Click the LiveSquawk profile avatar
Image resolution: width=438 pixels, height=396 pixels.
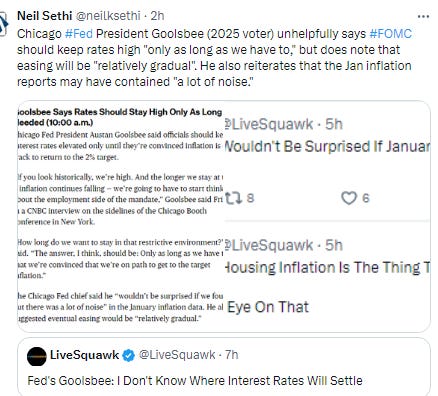pyautogui.click(x=37, y=356)
